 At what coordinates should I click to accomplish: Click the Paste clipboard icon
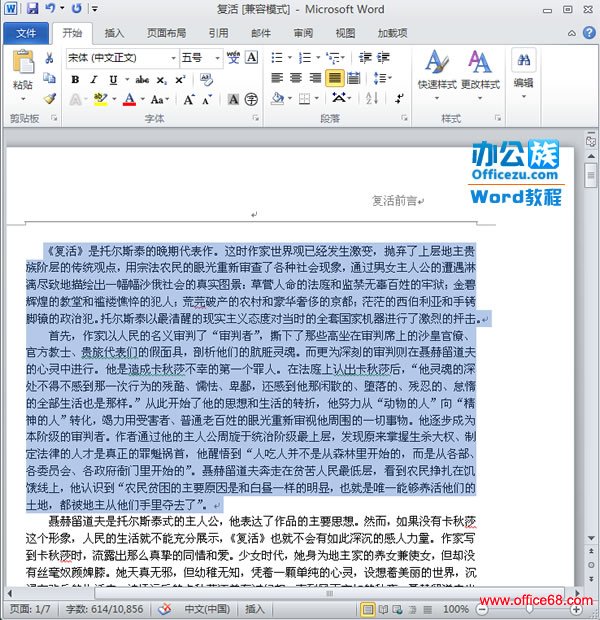click(23, 61)
